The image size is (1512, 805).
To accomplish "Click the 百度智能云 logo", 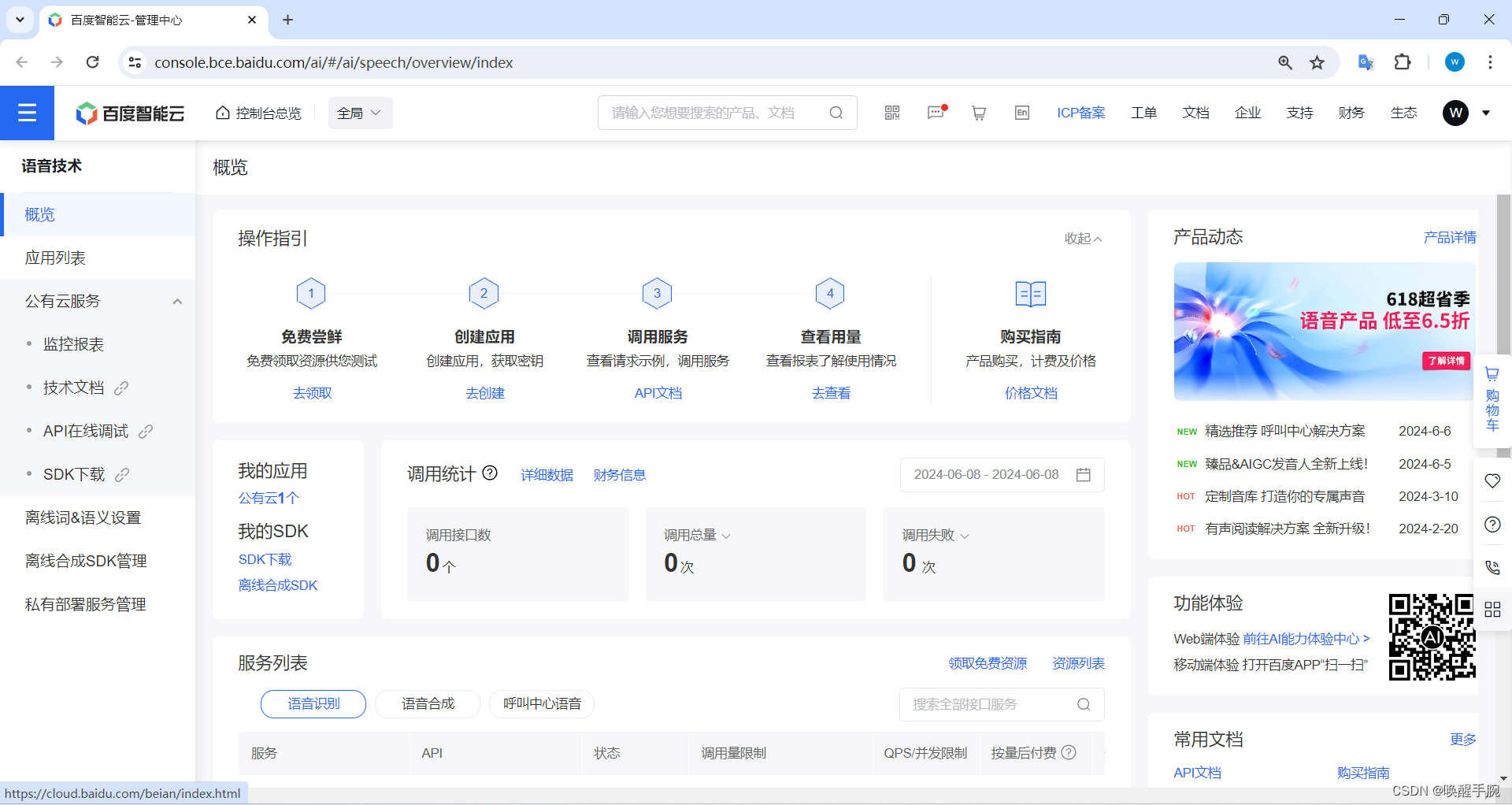I will tap(130, 113).
